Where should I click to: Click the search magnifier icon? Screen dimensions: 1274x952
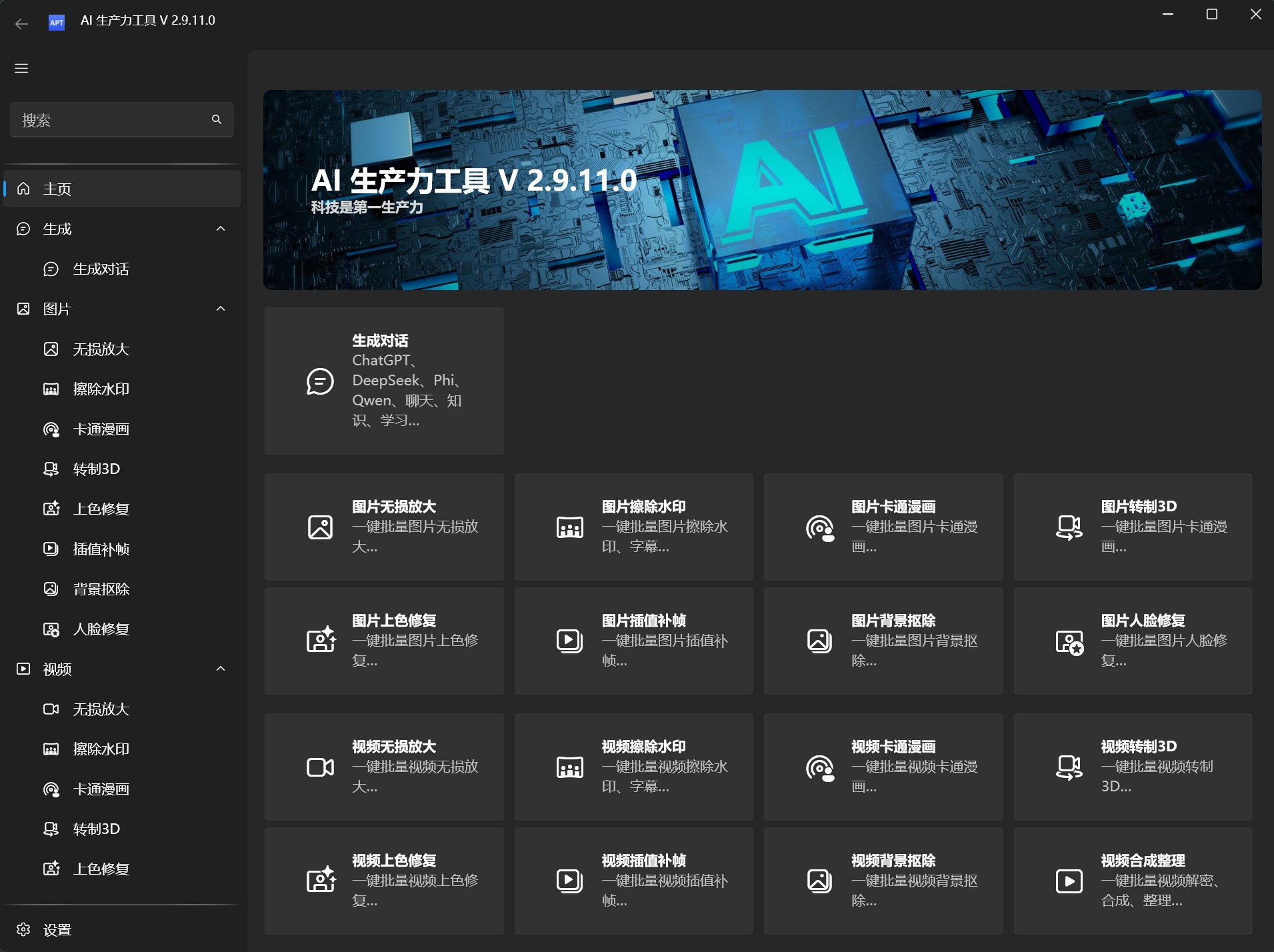(217, 119)
